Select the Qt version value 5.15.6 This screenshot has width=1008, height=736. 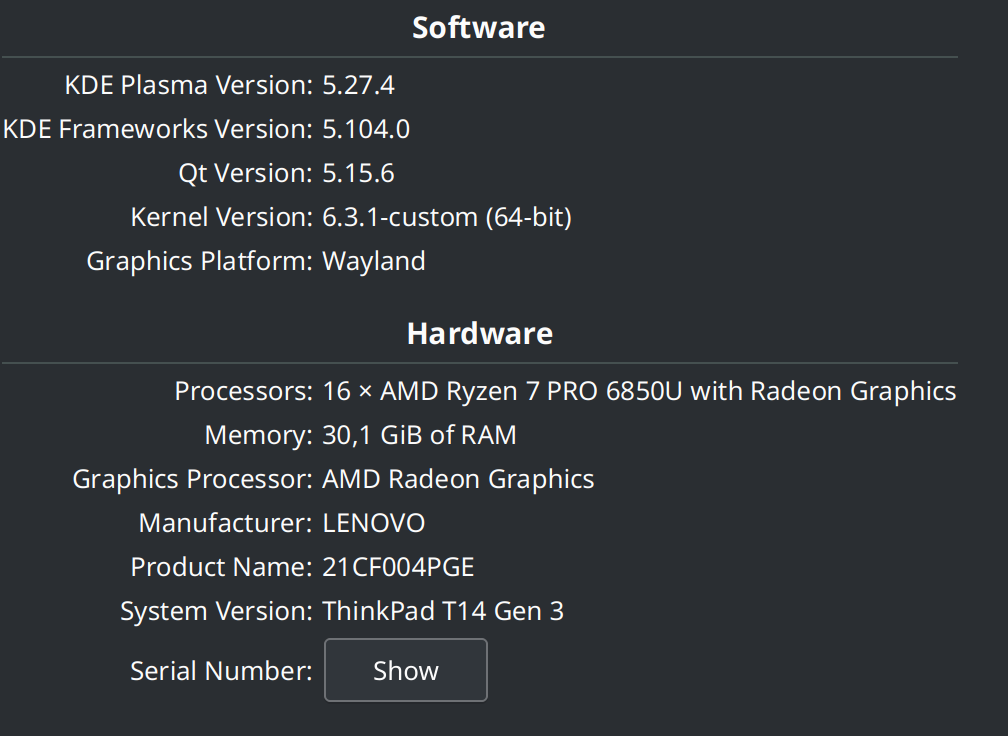click(x=358, y=173)
